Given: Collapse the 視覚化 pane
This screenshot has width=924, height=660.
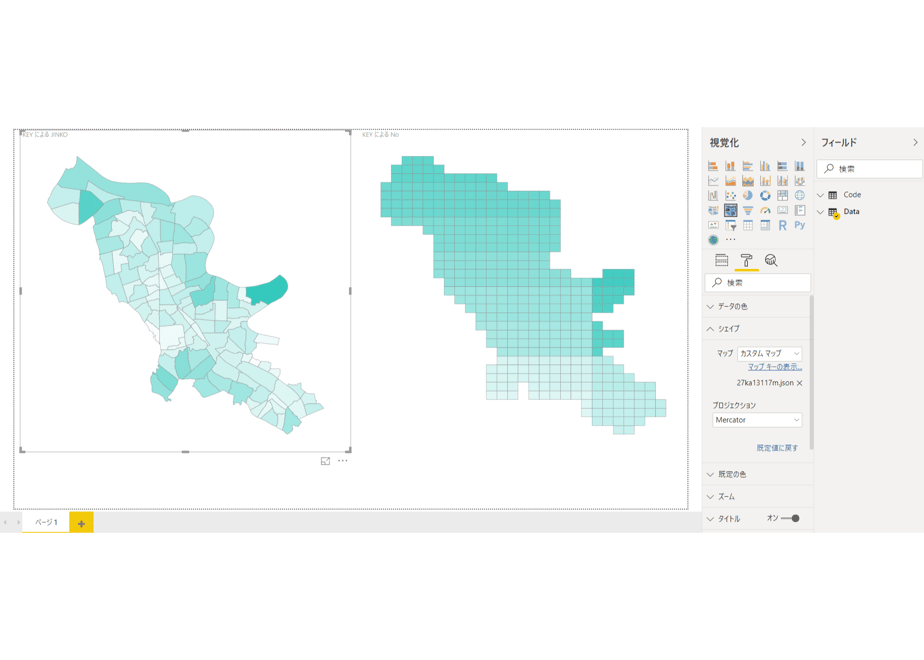Looking at the screenshot, I should (x=803, y=143).
